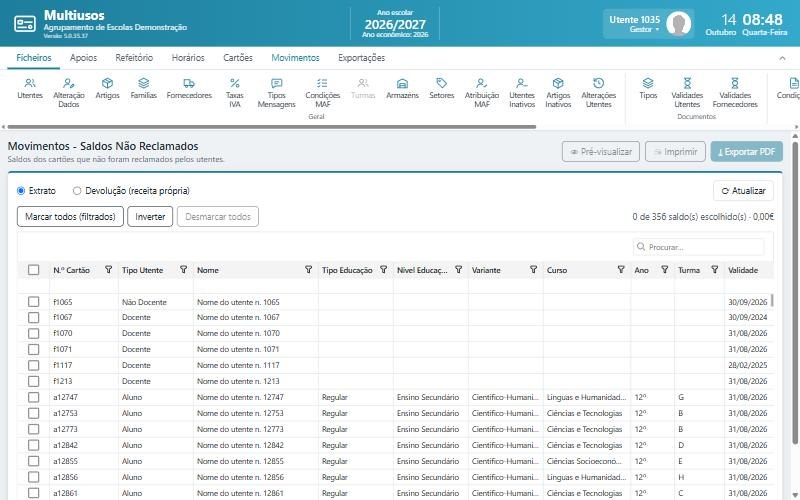This screenshot has height=500, width=800.
Task: Check the row for card f1070
Action: (34, 334)
